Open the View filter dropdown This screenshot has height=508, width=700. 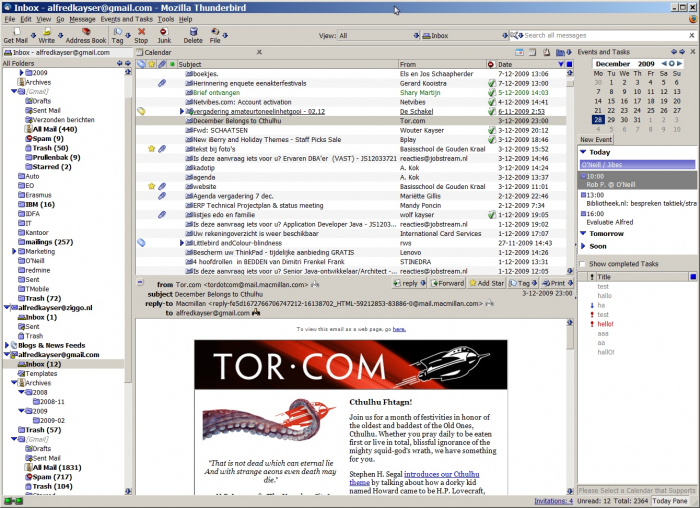379,35
